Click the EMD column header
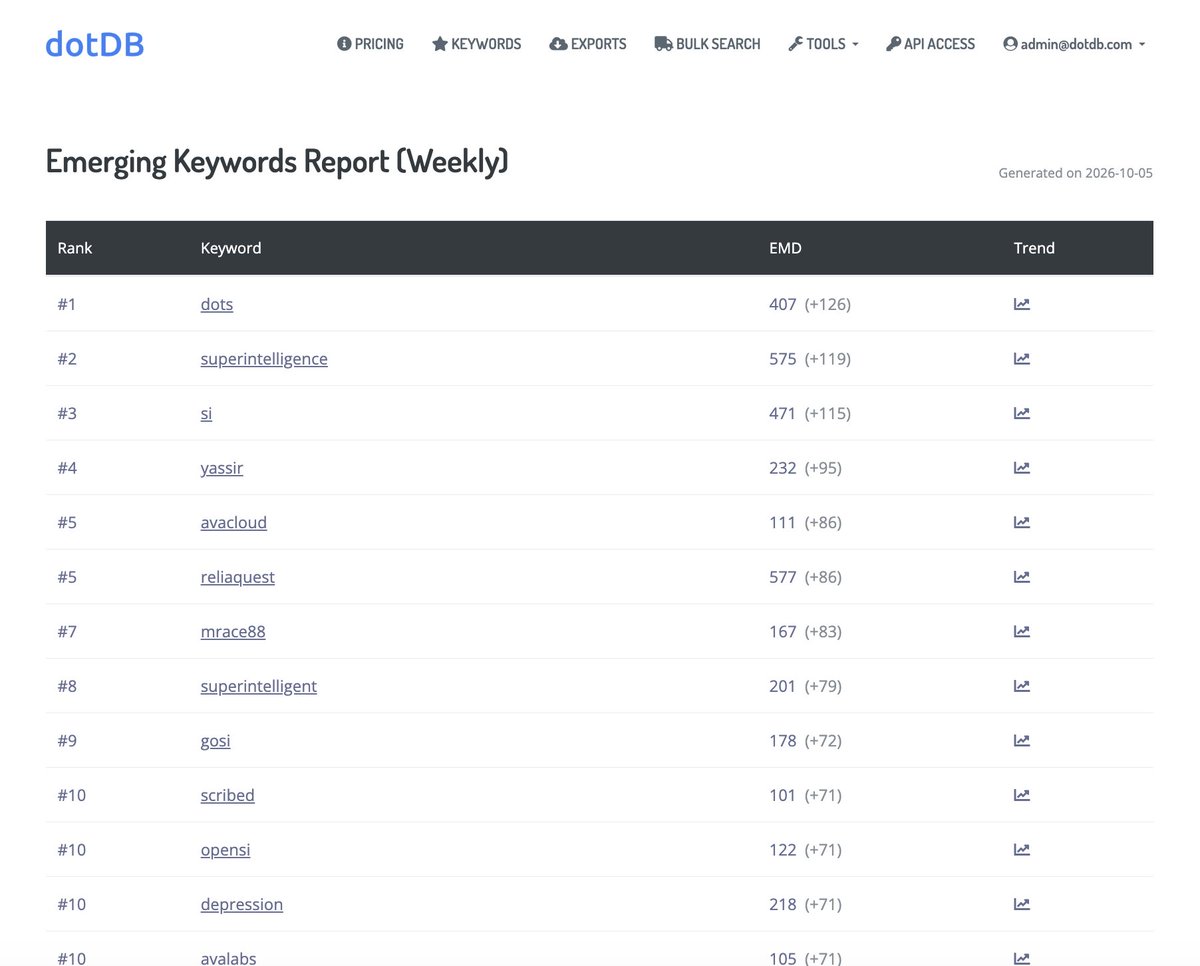 [x=785, y=248]
